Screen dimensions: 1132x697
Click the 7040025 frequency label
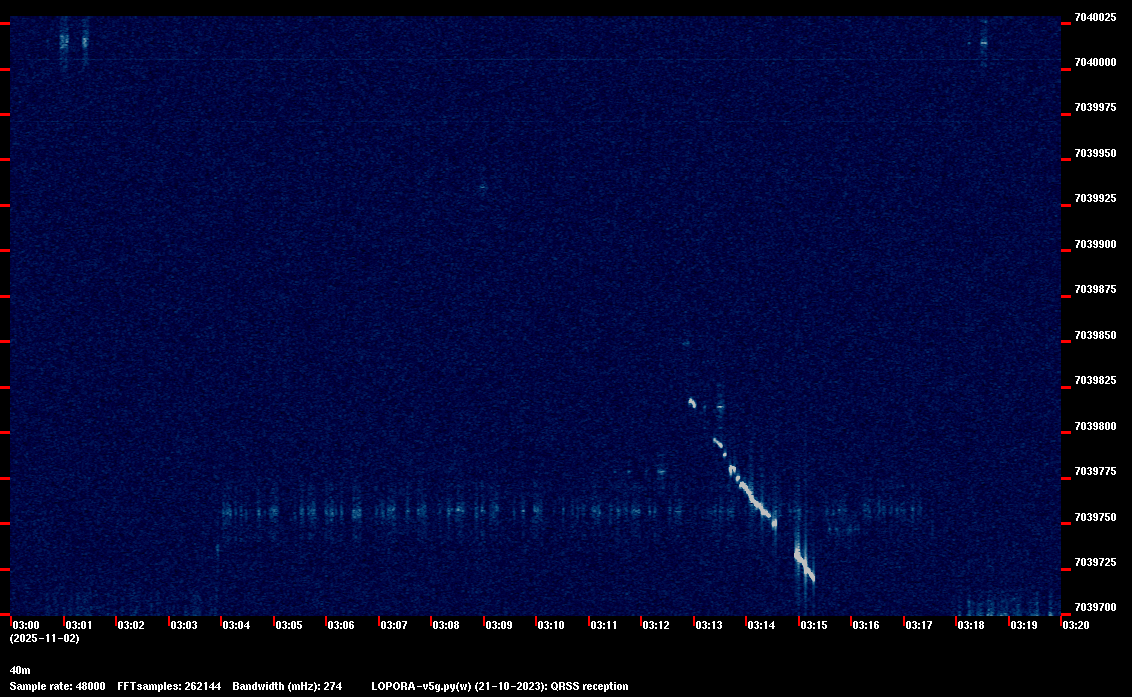point(1095,17)
